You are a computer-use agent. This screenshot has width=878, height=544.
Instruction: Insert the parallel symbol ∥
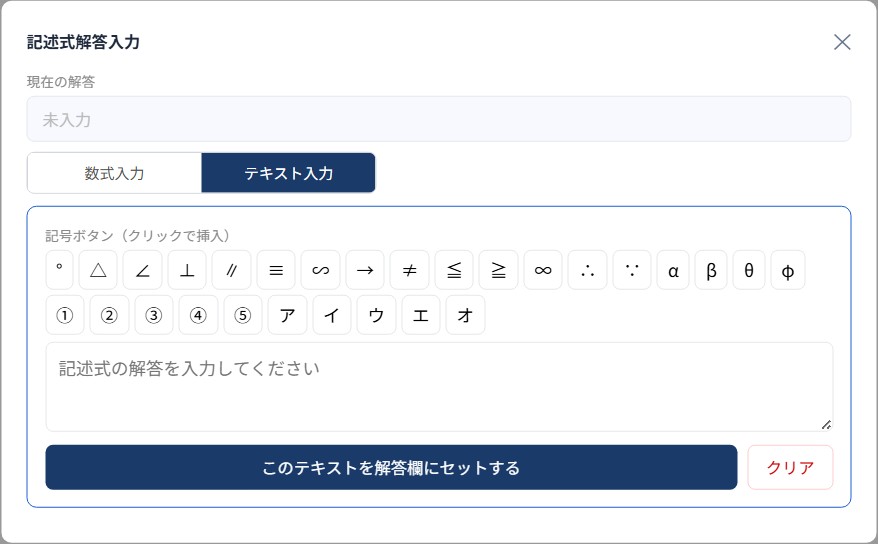coord(231,270)
